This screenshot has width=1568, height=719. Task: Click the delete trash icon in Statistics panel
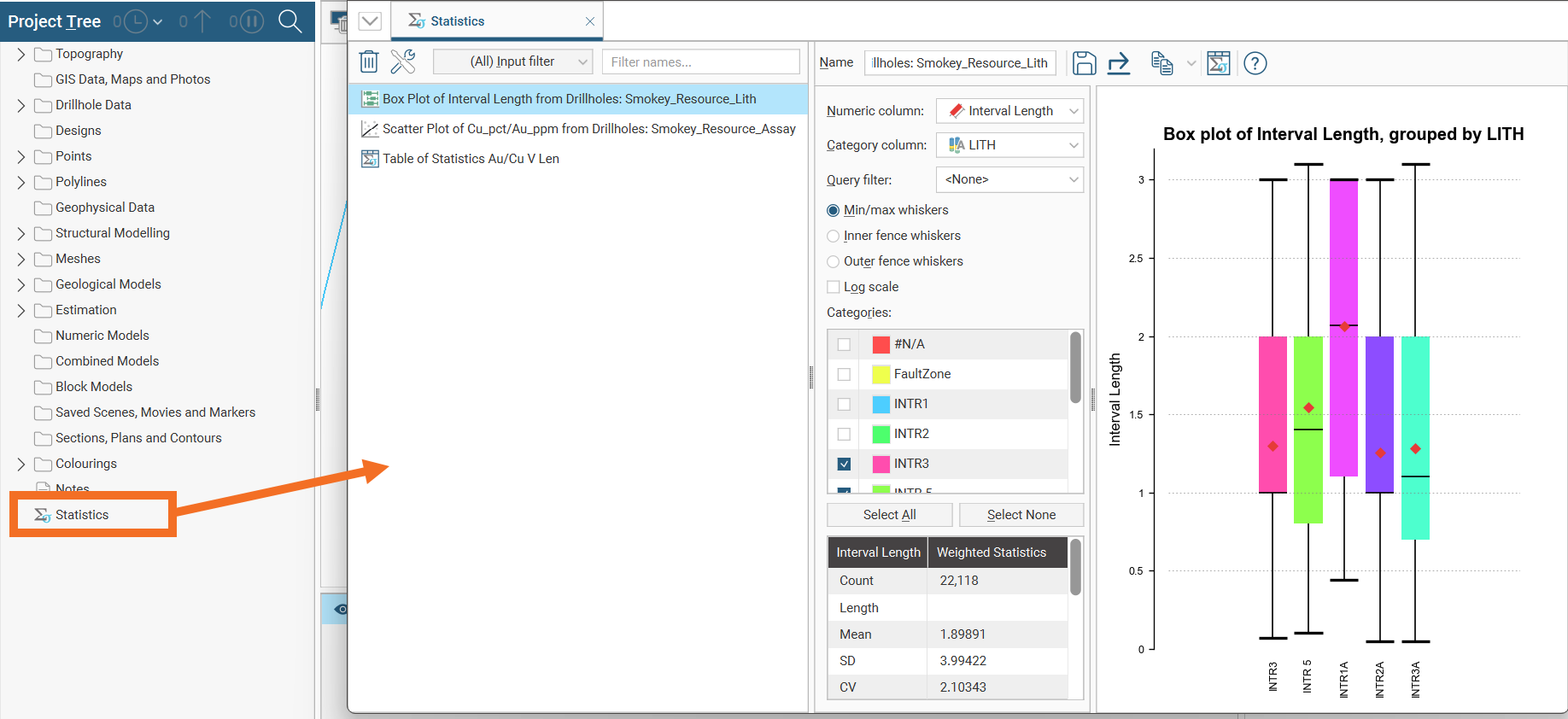[368, 61]
